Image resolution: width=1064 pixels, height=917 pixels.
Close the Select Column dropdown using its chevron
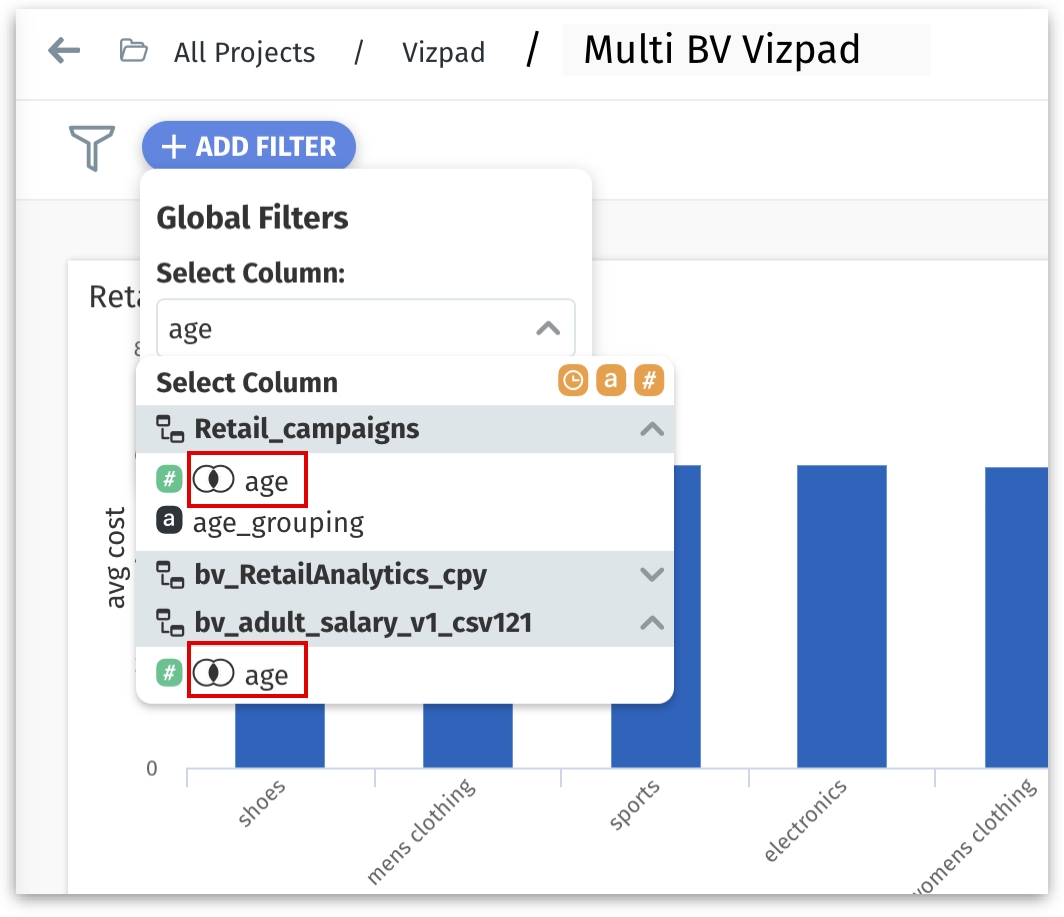coord(548,328)
